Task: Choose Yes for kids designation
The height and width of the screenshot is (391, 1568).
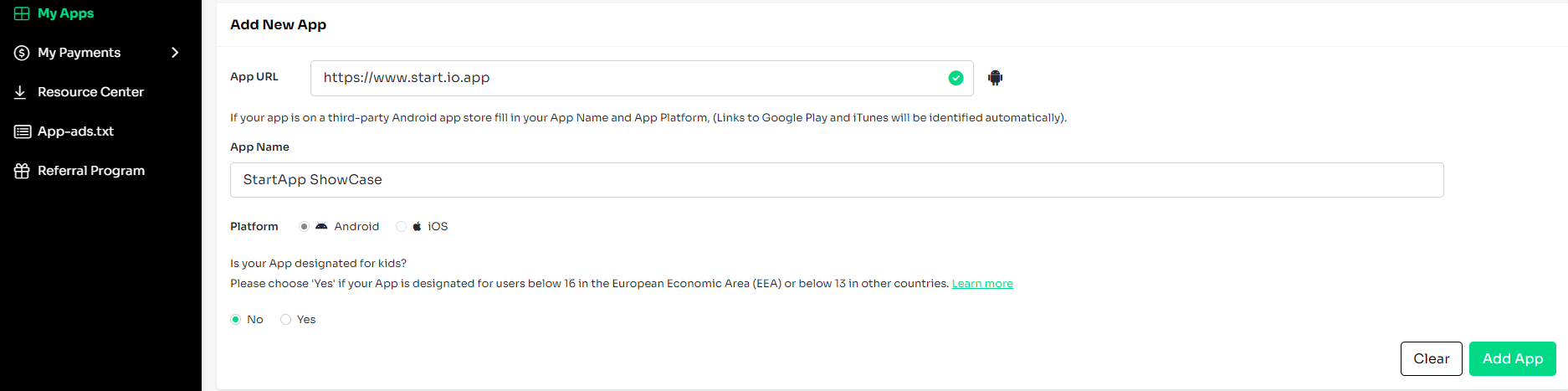Action: click(x=286, y=320)
